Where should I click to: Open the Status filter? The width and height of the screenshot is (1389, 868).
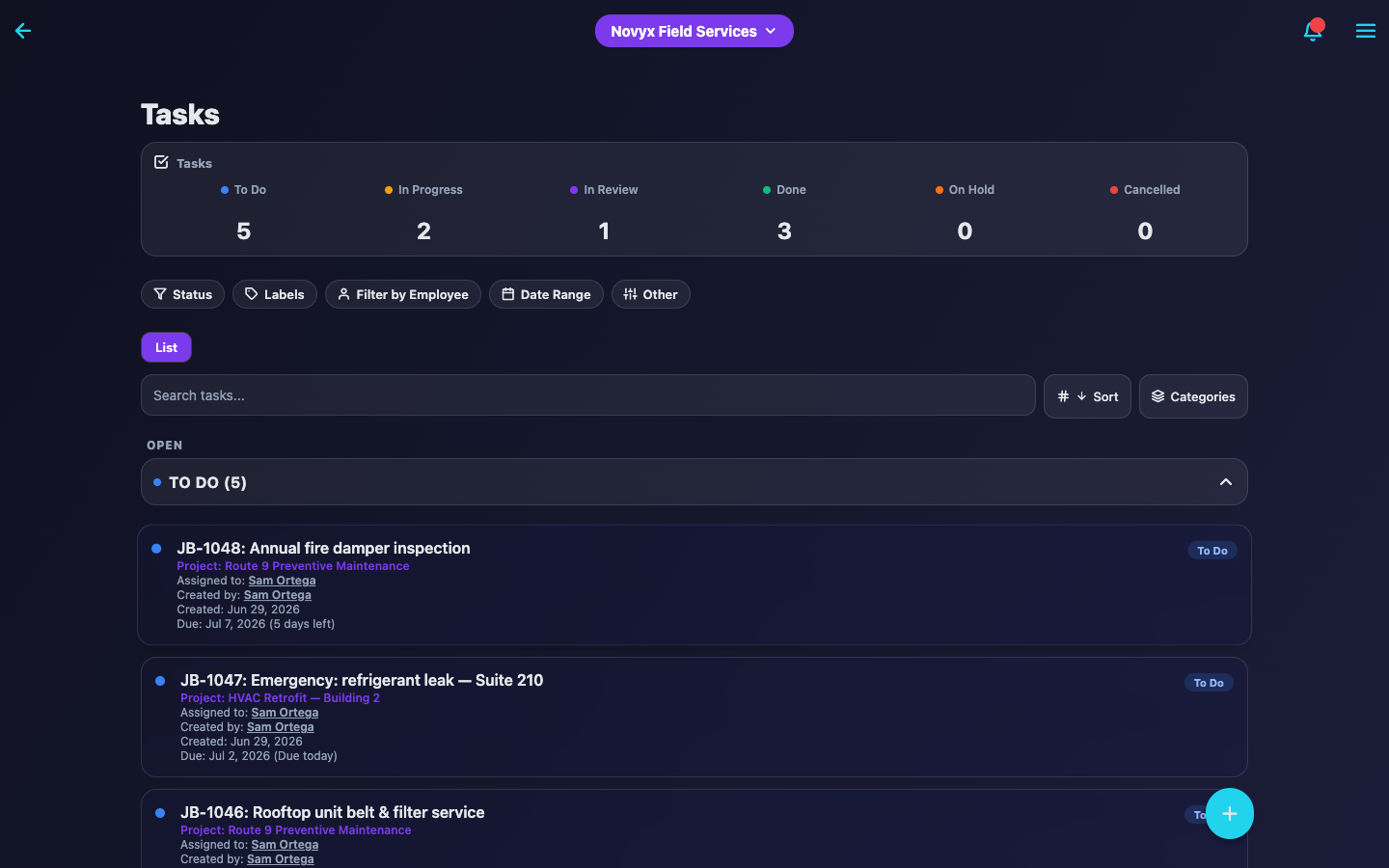183,294
